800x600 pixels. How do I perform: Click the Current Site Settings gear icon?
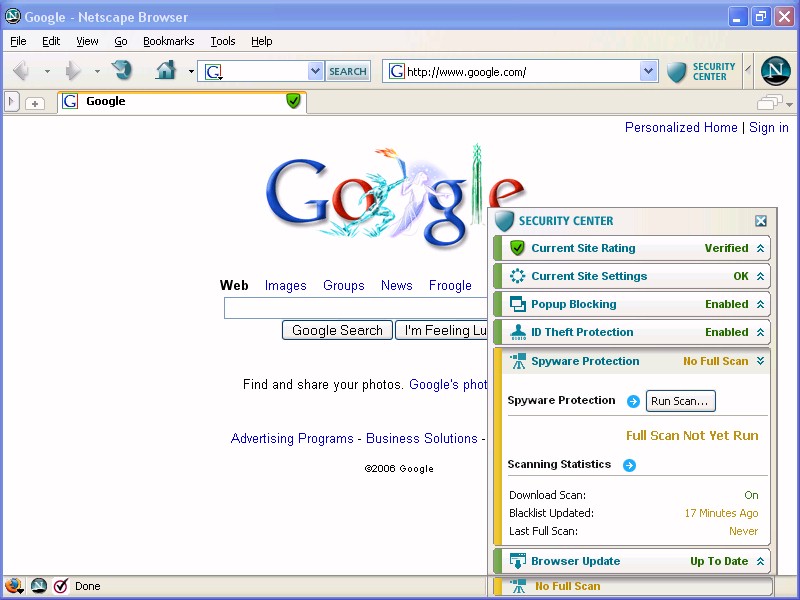[x=517, y=276]
